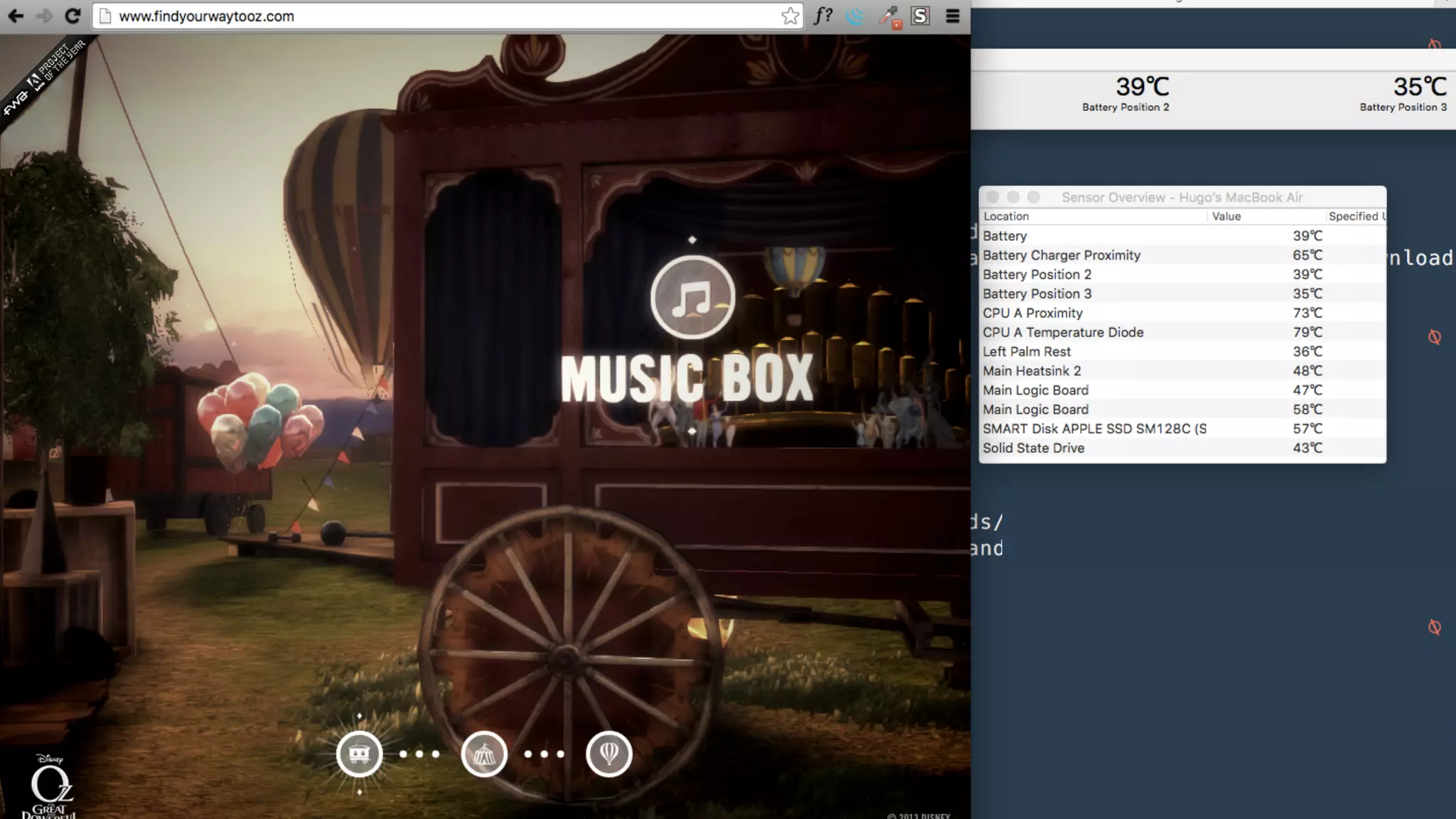Select Main Logic Board 47℃ row

pos(1182,390)
